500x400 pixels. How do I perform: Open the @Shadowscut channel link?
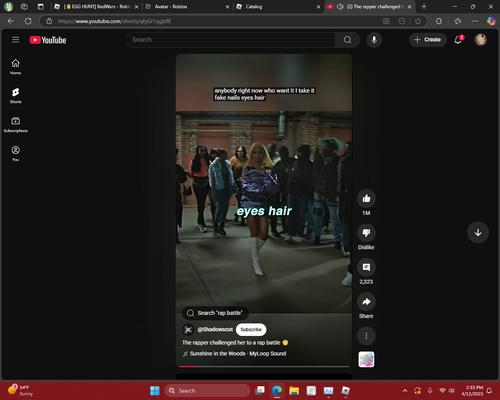point(215,330)
